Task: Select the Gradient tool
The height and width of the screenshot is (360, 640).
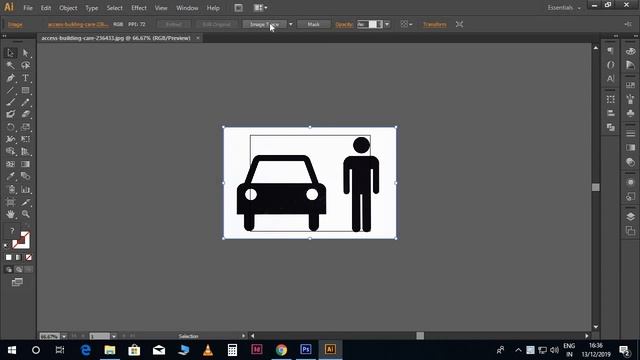Action: pyautogui.click(x=25, y=164)
